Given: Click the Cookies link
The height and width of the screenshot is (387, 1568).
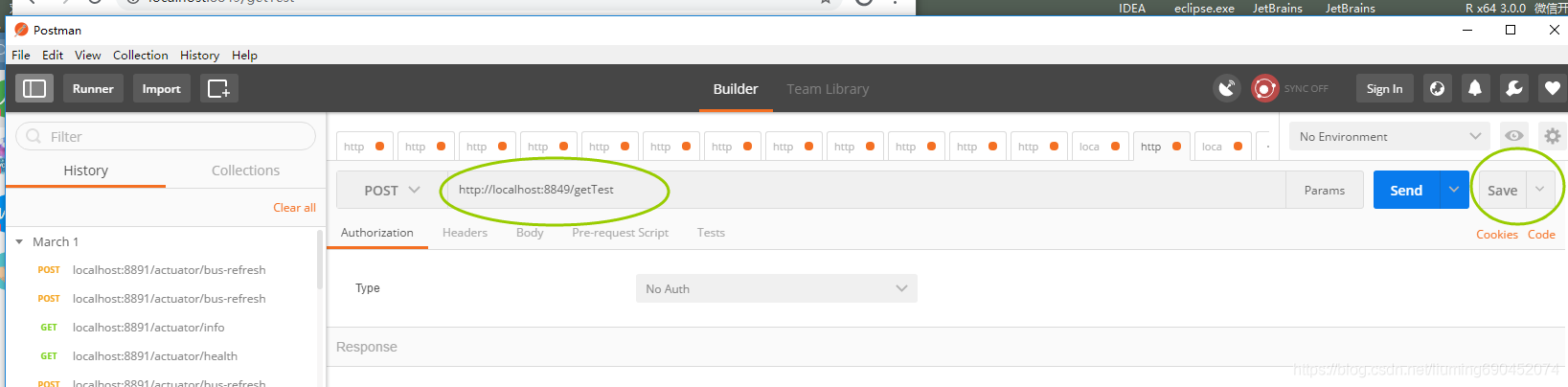Looking at the screenshot, I should click(1496, 234).
